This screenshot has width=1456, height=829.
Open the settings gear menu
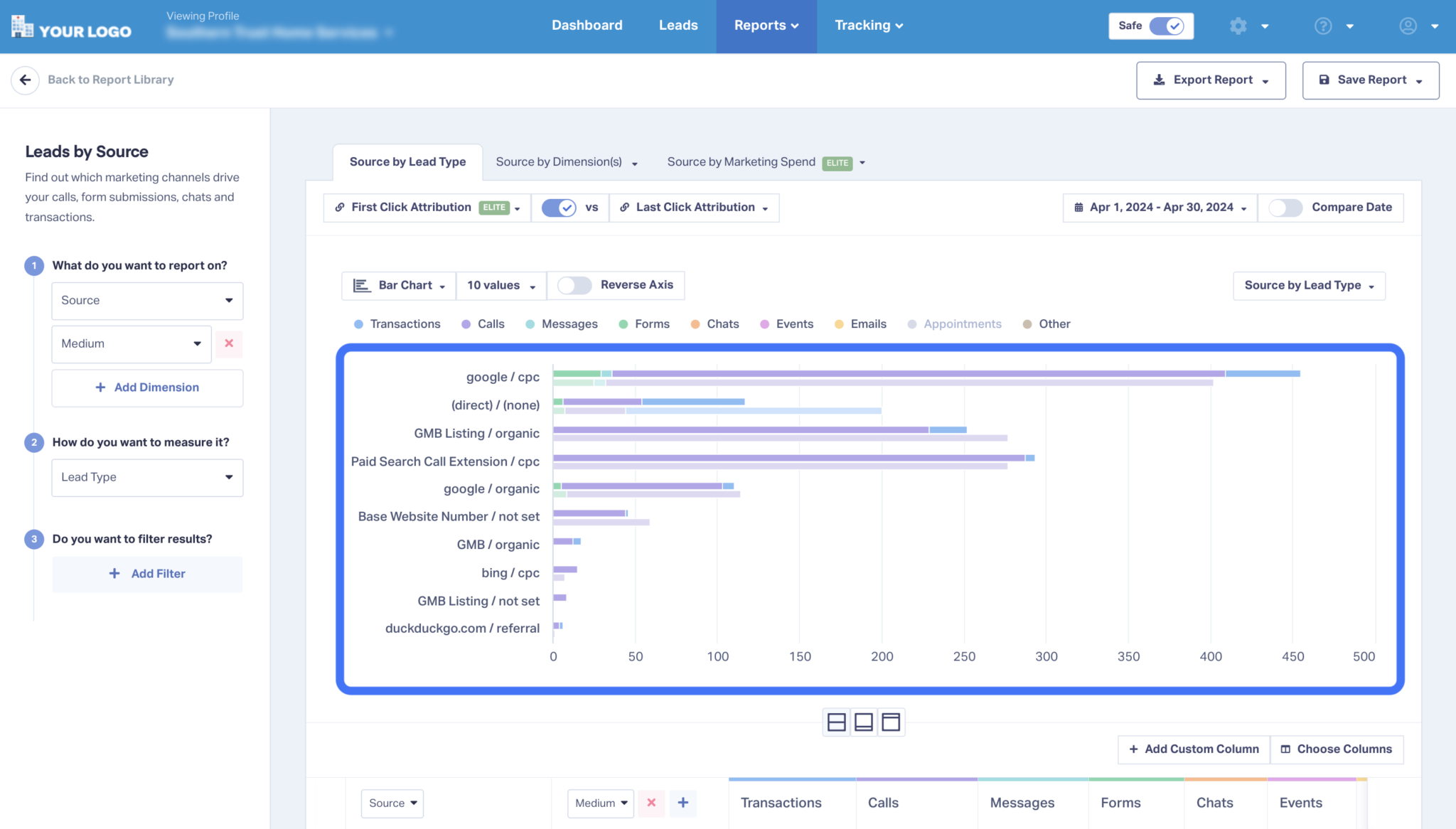[x=1237, y=26]
